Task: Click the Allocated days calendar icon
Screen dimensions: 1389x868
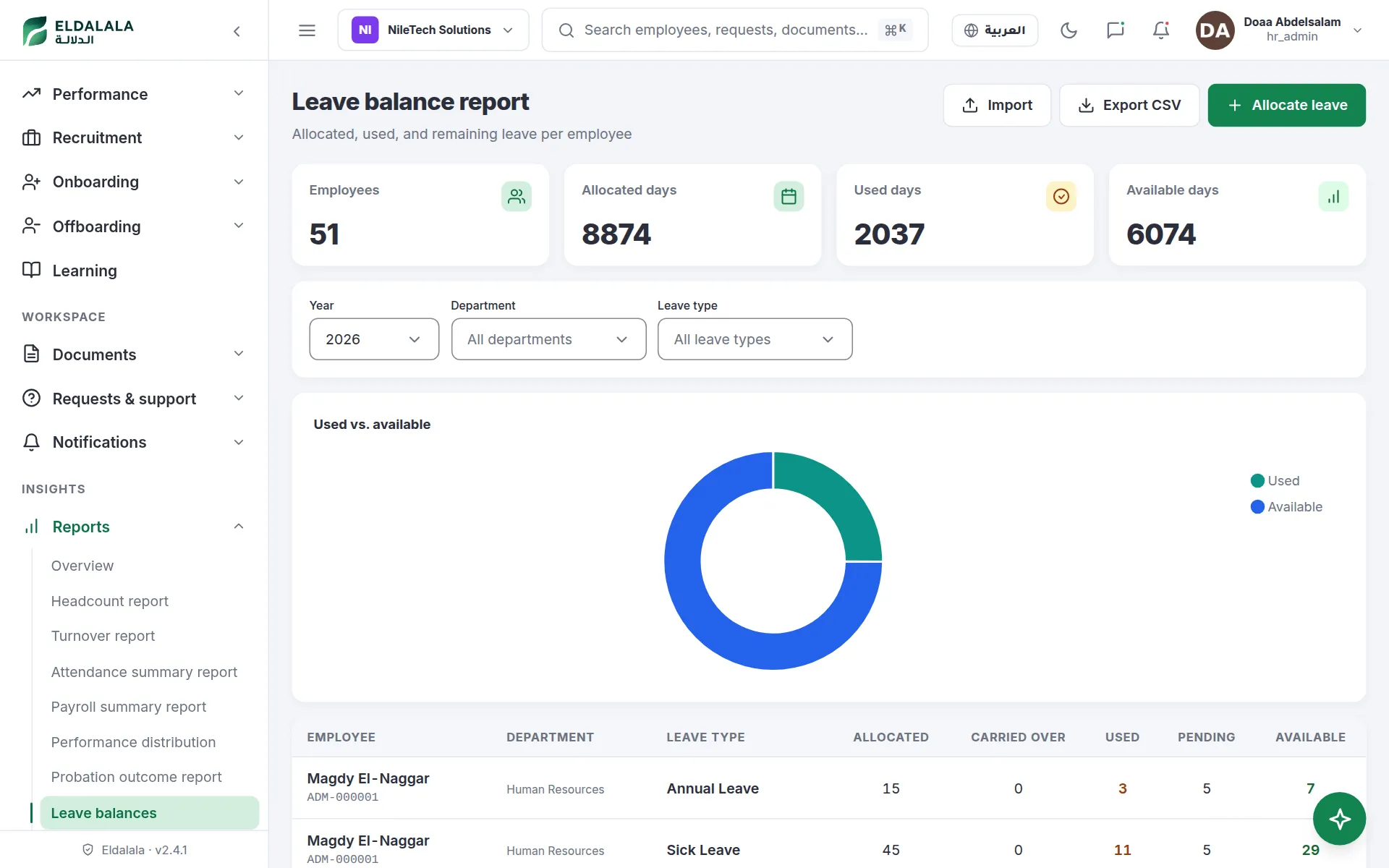Action: (789, 196)
